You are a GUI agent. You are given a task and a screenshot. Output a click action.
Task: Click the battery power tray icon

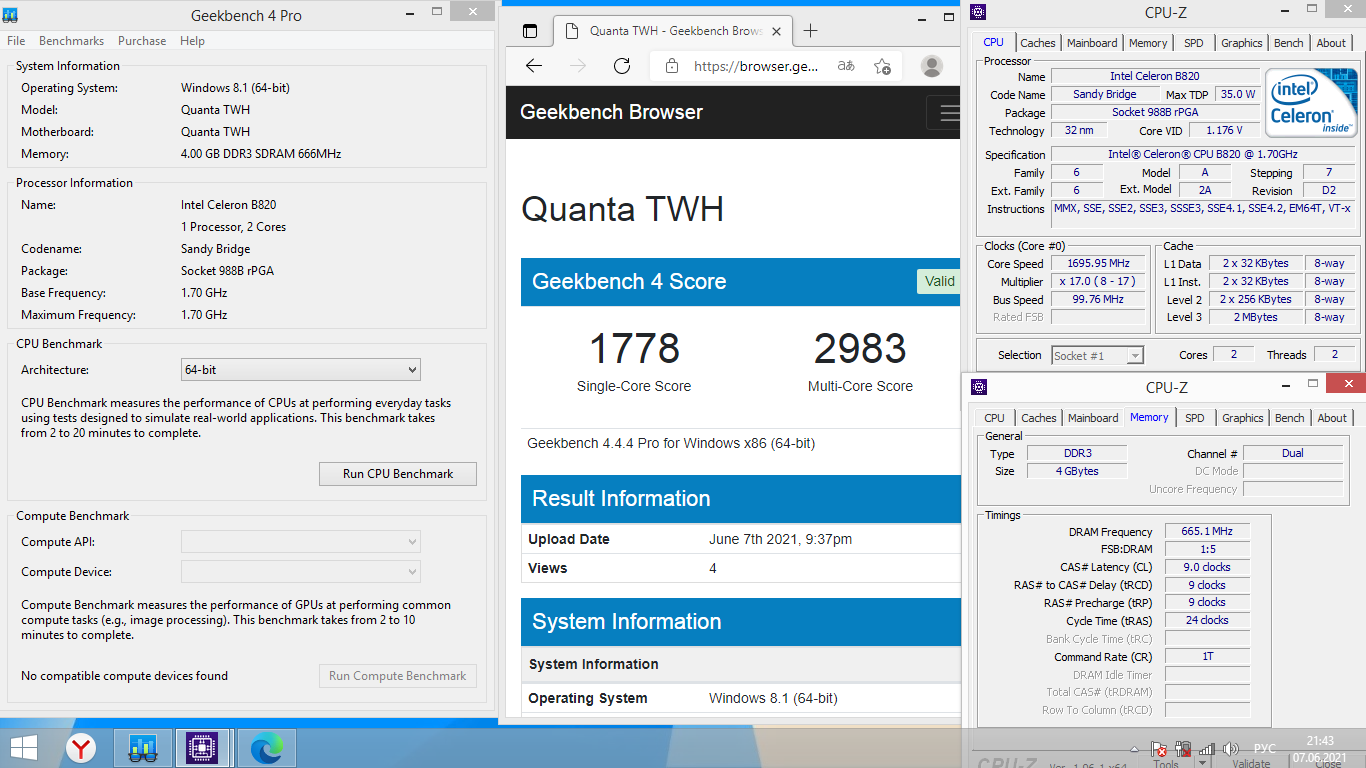coord(1183,748)
